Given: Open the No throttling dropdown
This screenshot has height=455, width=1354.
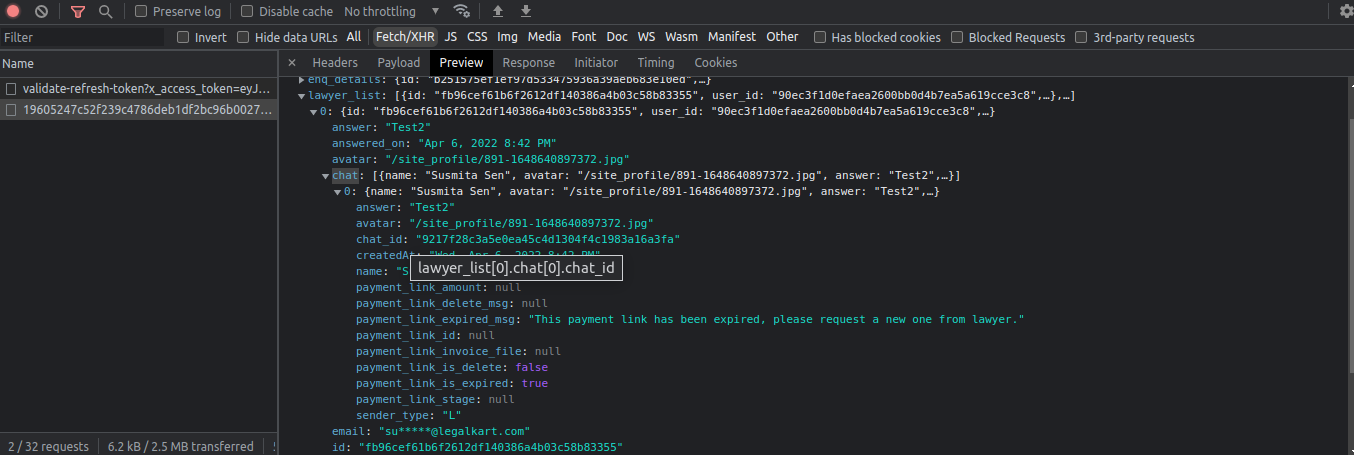Looking at the screenshot, I should pyautogui.click(x=392, y=12).
